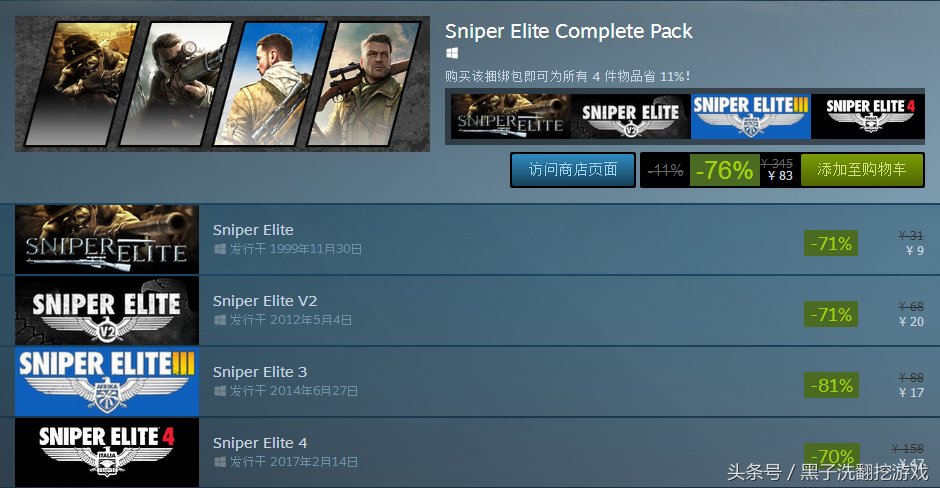Open the Sniper Elite 4 list row thumbnail

[x=107, y=452]
